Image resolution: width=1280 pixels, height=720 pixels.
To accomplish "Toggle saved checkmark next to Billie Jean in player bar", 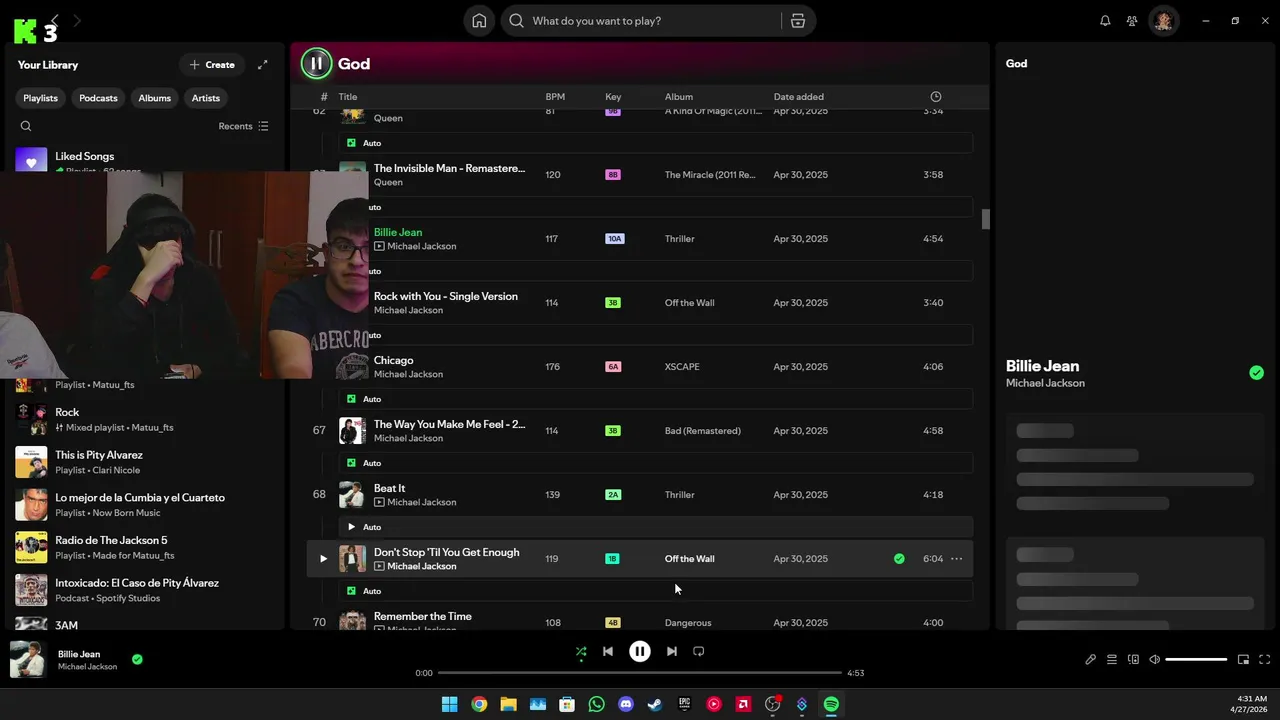I will coord(137,660).
